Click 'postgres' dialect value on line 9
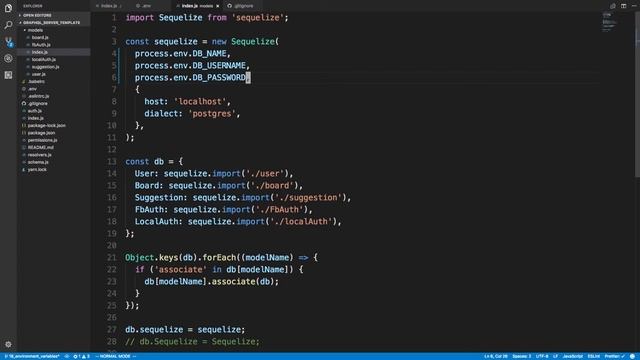Image resolution: width=640 pixels, height=360 pixels. click(x=212, y=113)
